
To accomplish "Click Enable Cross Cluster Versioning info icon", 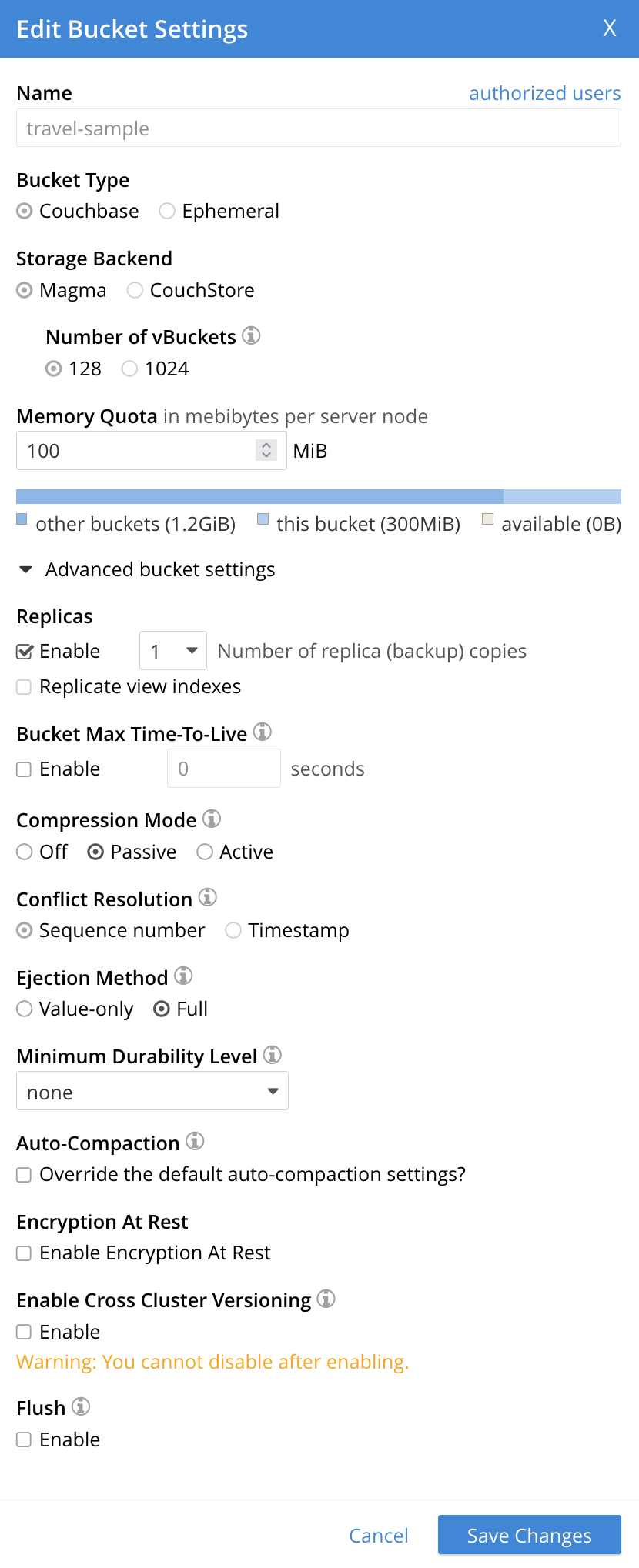I will [326, 1299].
